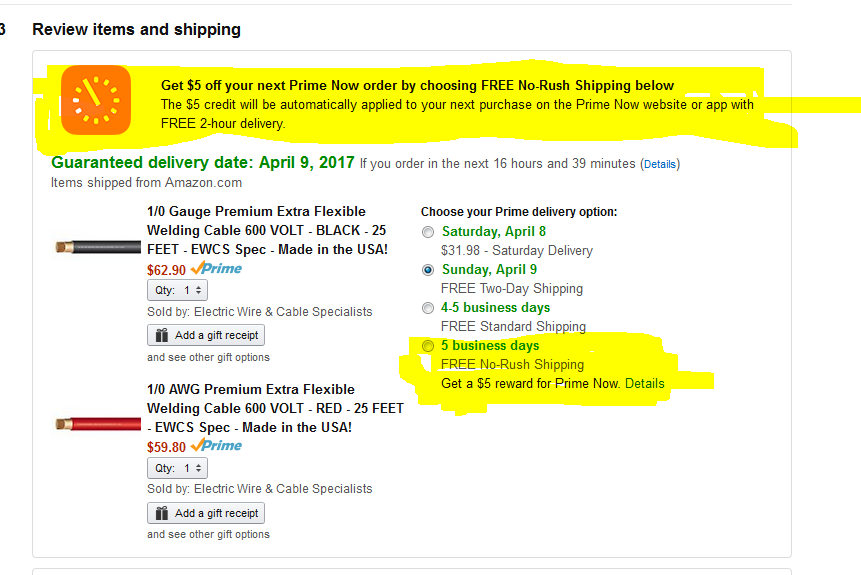The height and width of the screenshot is (575, 861).
Task: Add a gift receipt for black cable
Action: [x=206, y=335]
